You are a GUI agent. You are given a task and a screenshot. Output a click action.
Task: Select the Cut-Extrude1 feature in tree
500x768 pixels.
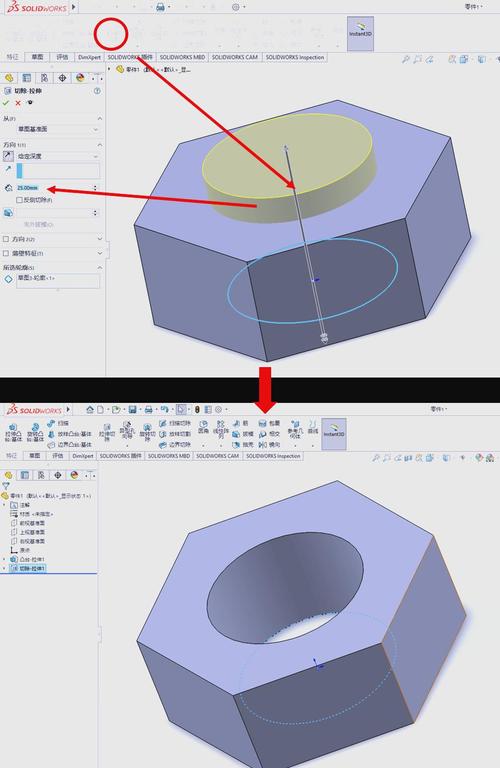[x=28, y=568]
